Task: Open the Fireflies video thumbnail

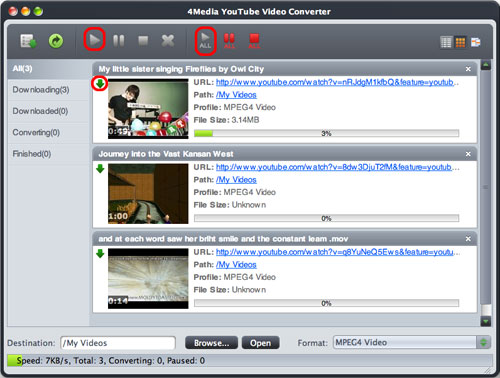Action: pyautogui.click(x=148, y=109)
